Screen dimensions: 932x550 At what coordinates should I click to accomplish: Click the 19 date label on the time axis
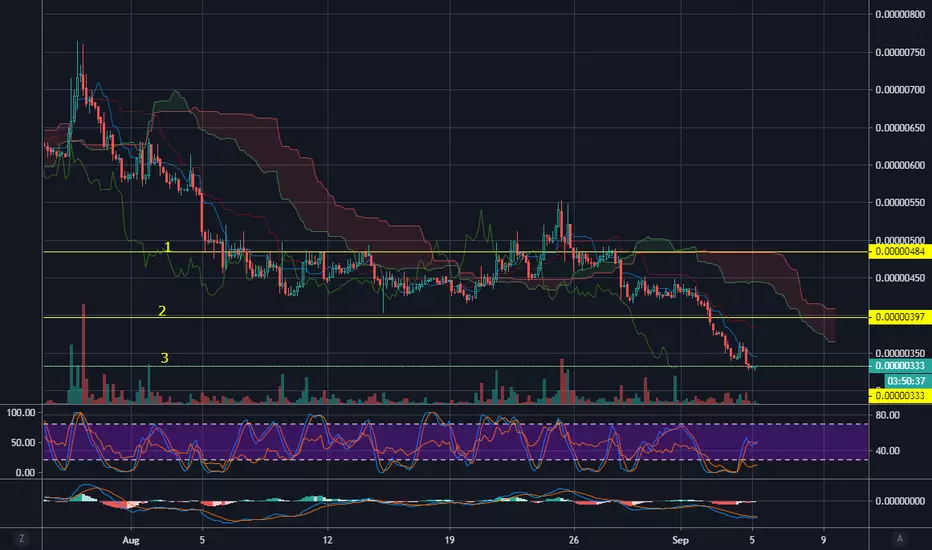pos(449,540)
